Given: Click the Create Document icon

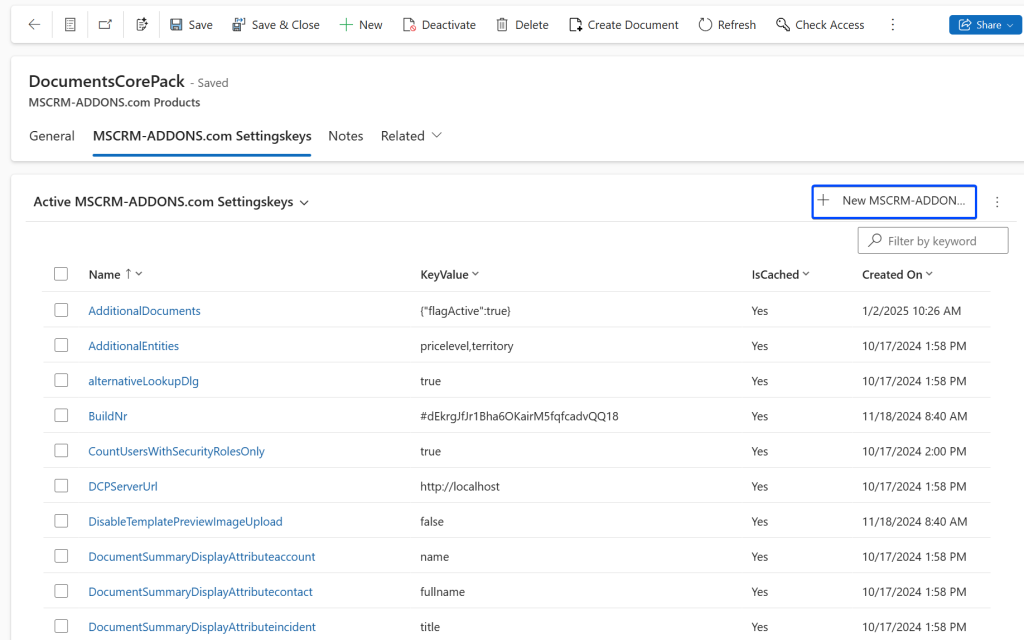Looking at the screenshot, I should point(575,25).
